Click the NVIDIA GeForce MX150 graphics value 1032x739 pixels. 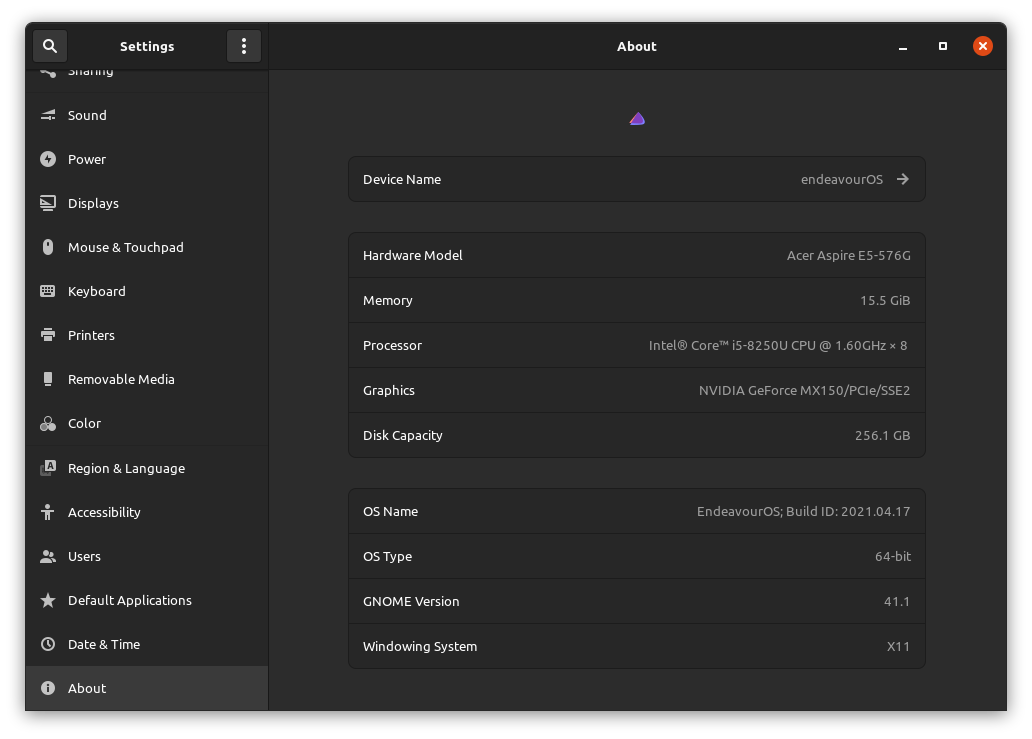click(x=804, y=391)
